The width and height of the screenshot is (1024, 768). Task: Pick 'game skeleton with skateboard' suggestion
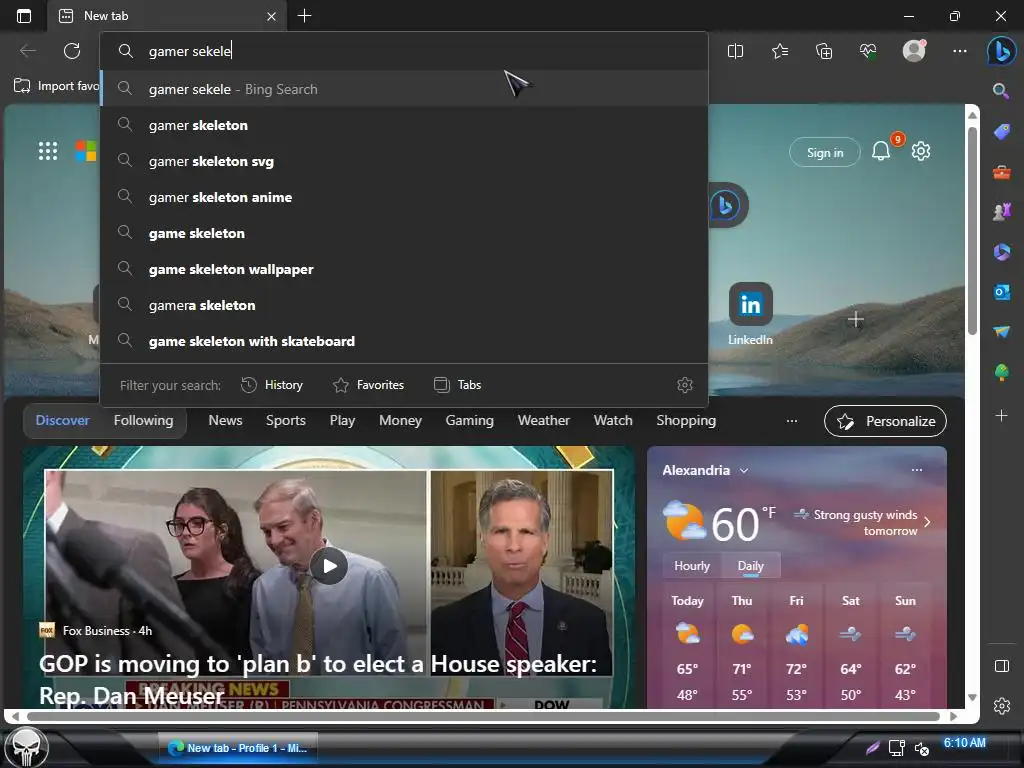(404, 341)
